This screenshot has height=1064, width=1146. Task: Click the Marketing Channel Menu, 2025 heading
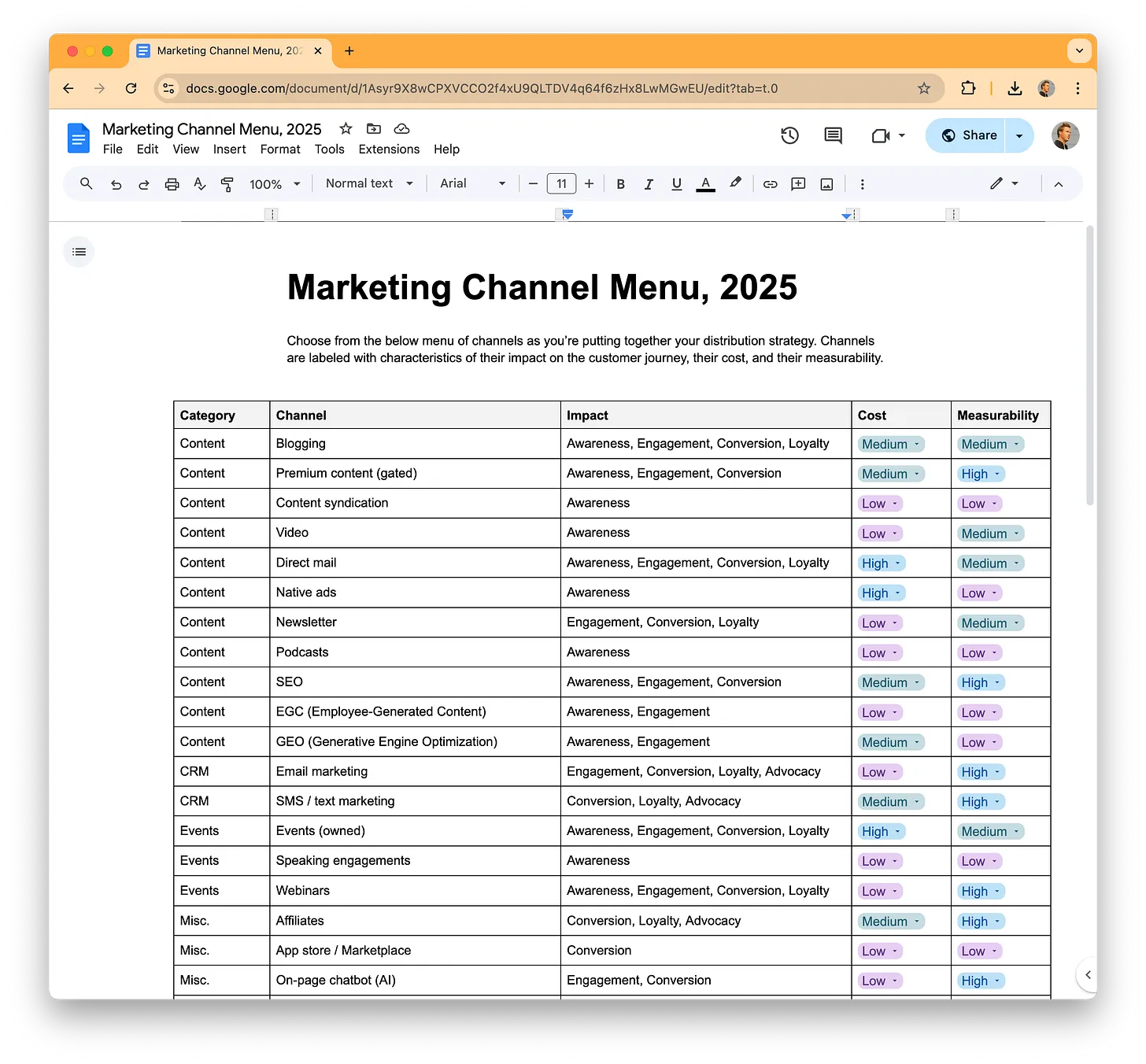point(542,287)
